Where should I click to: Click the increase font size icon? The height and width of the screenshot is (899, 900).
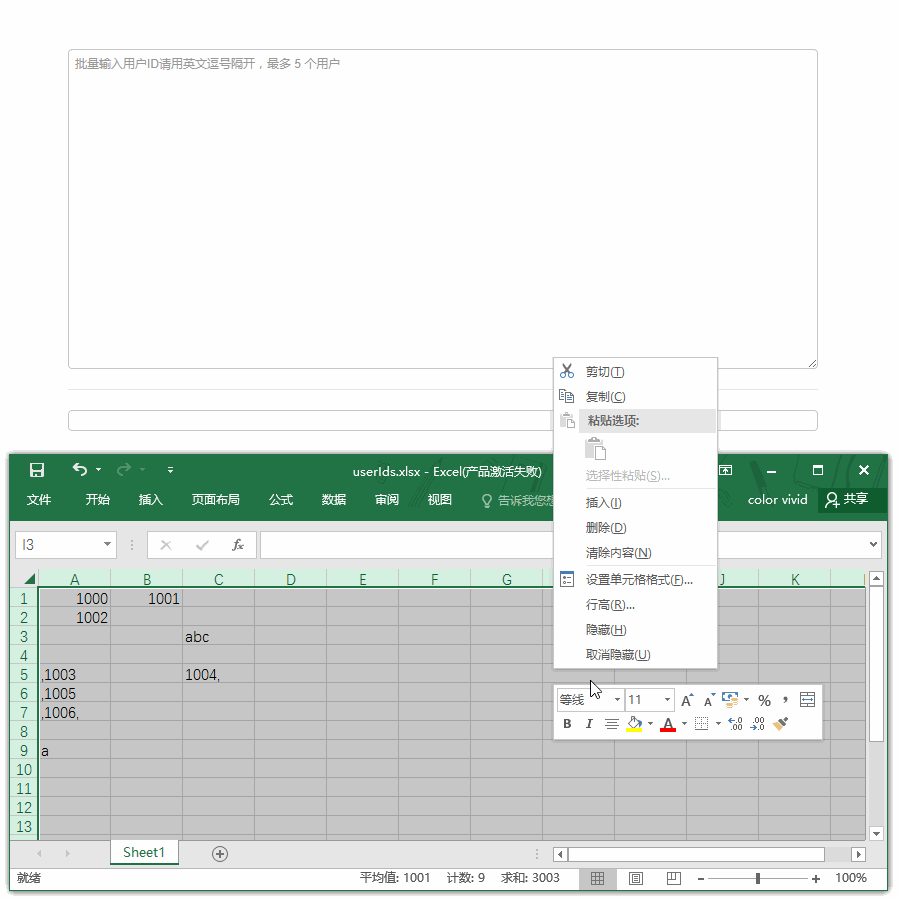click(x=687, y=700)
